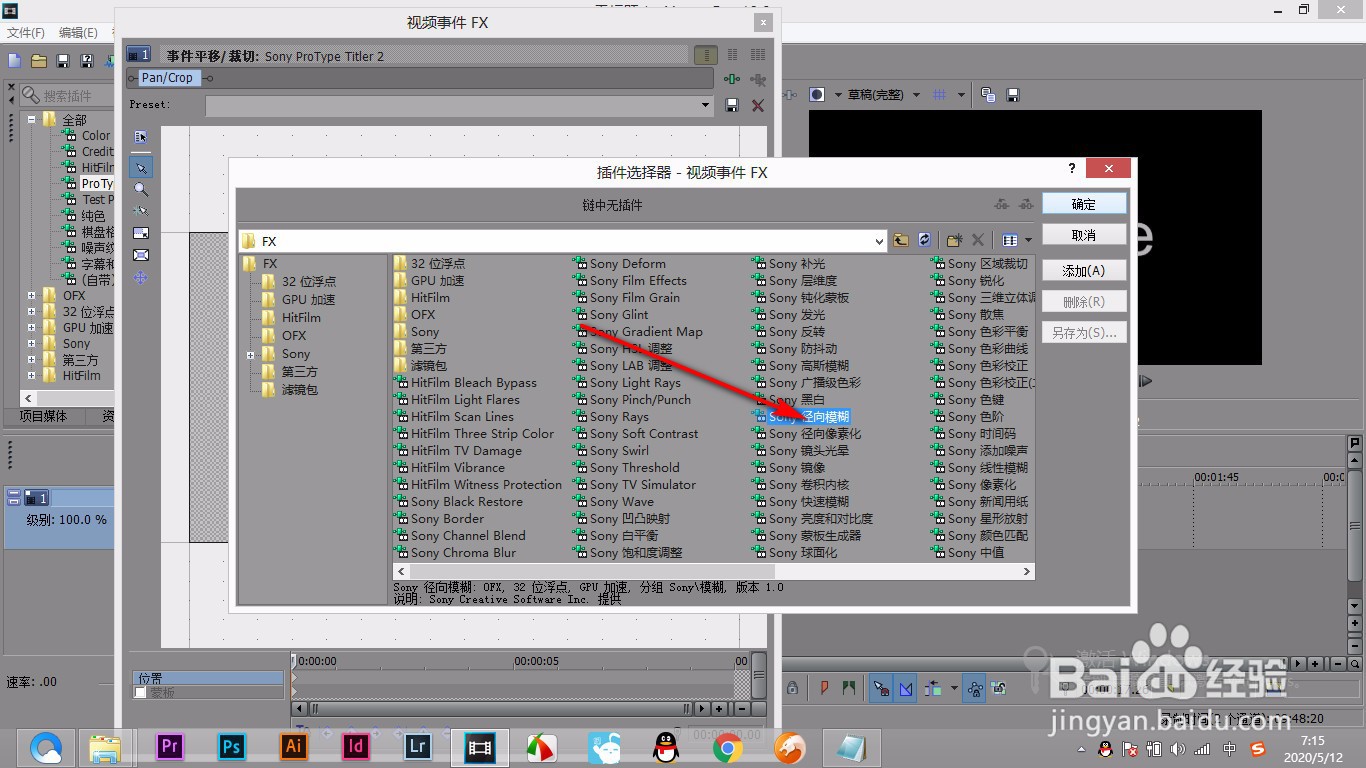This screenshot has height=768, width=1366.
Task: Create new plugin folder icon
Action: pos(954,240)
